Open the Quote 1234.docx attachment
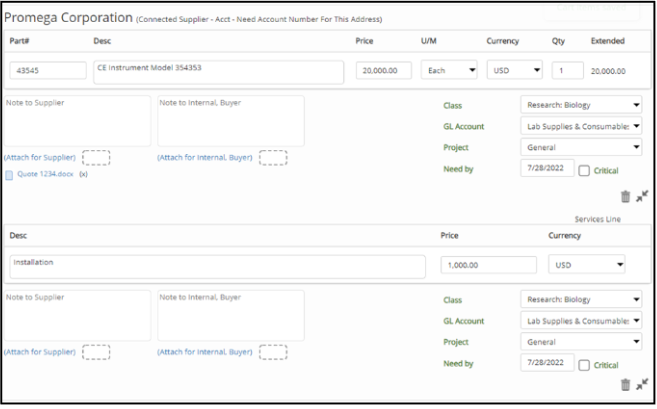 45,174
